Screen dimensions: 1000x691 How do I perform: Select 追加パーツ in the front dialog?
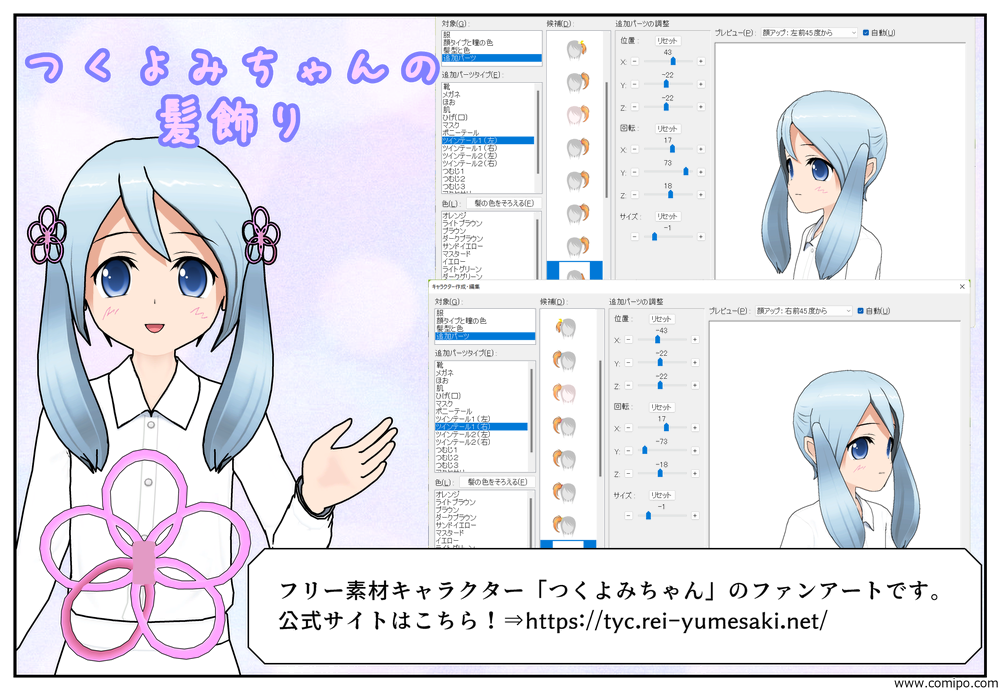pyautogui.click(x=485, y=336)
